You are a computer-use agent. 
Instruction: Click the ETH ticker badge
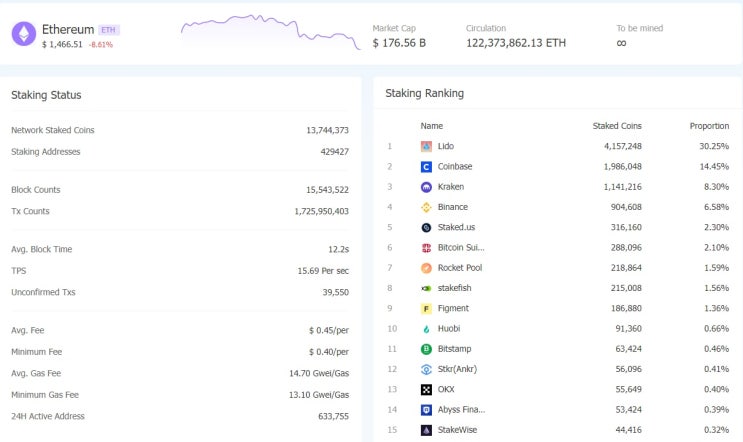pos(109,30)
